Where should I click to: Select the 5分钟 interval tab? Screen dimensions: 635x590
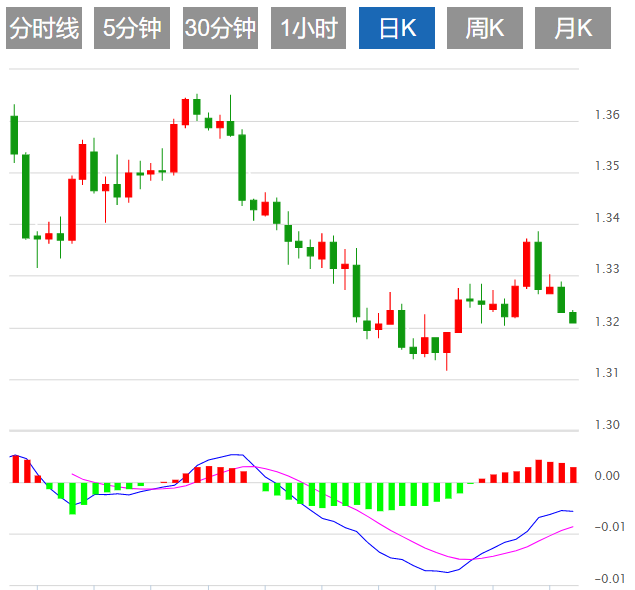click(x=132, y=28)
